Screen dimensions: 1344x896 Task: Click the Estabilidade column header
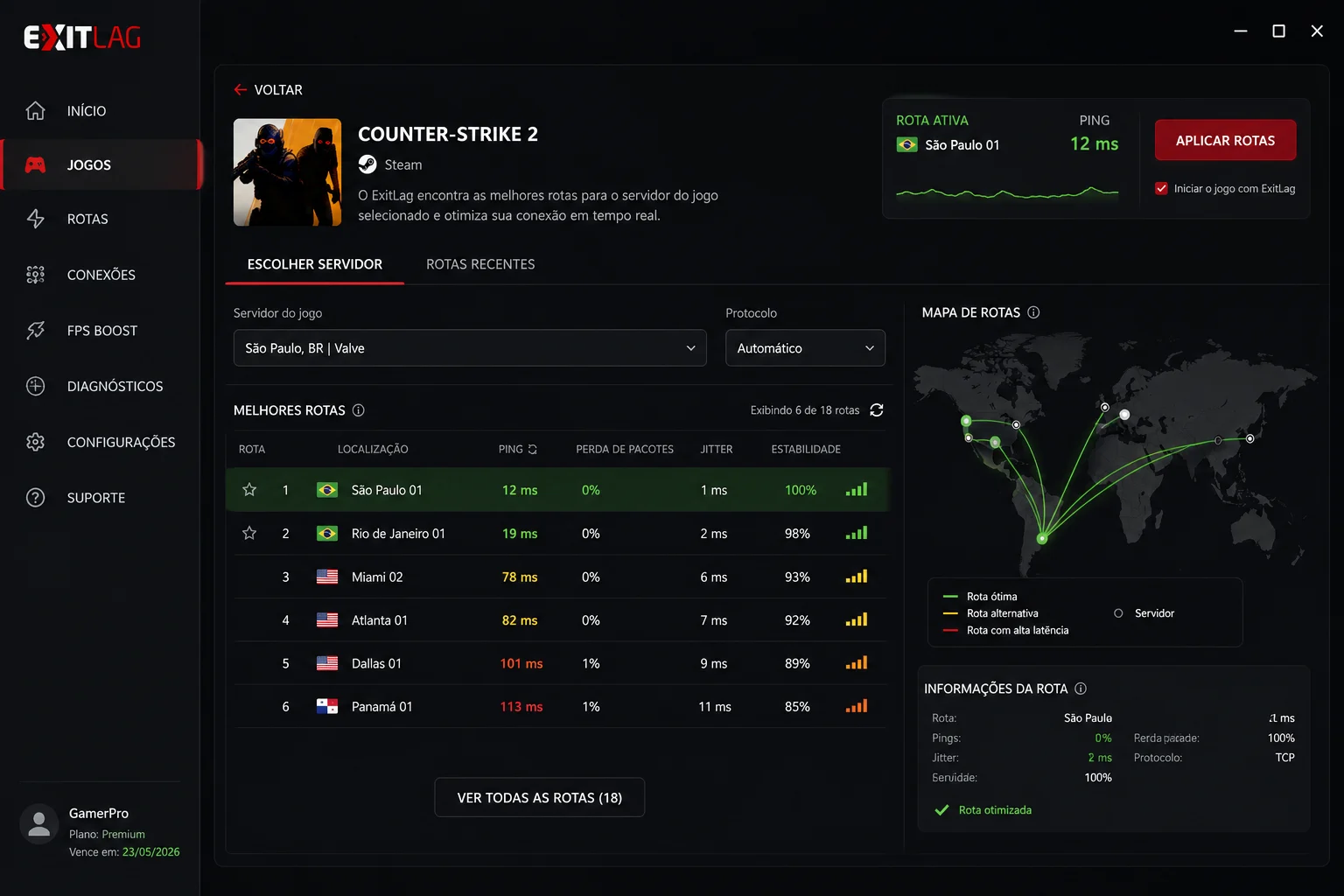tap(806, 449)
